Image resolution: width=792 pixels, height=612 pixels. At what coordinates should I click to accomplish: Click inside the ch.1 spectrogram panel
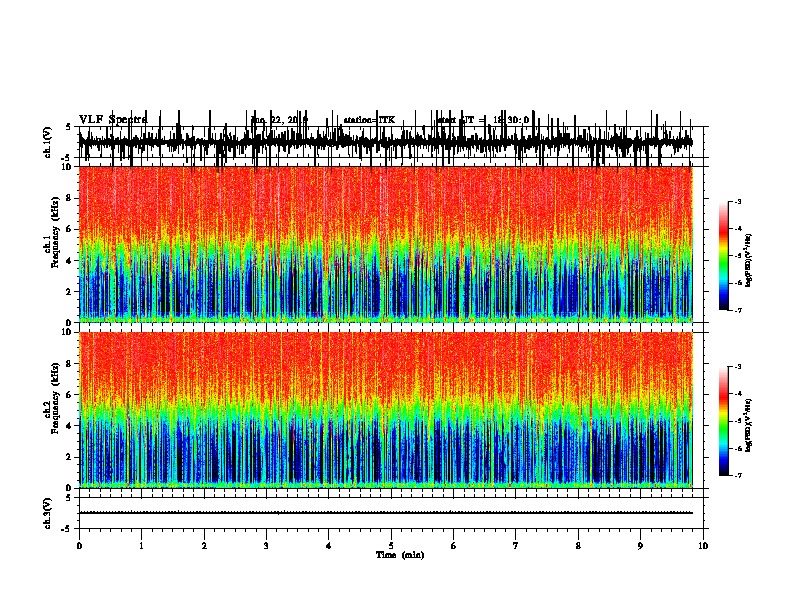click(385, 244)
